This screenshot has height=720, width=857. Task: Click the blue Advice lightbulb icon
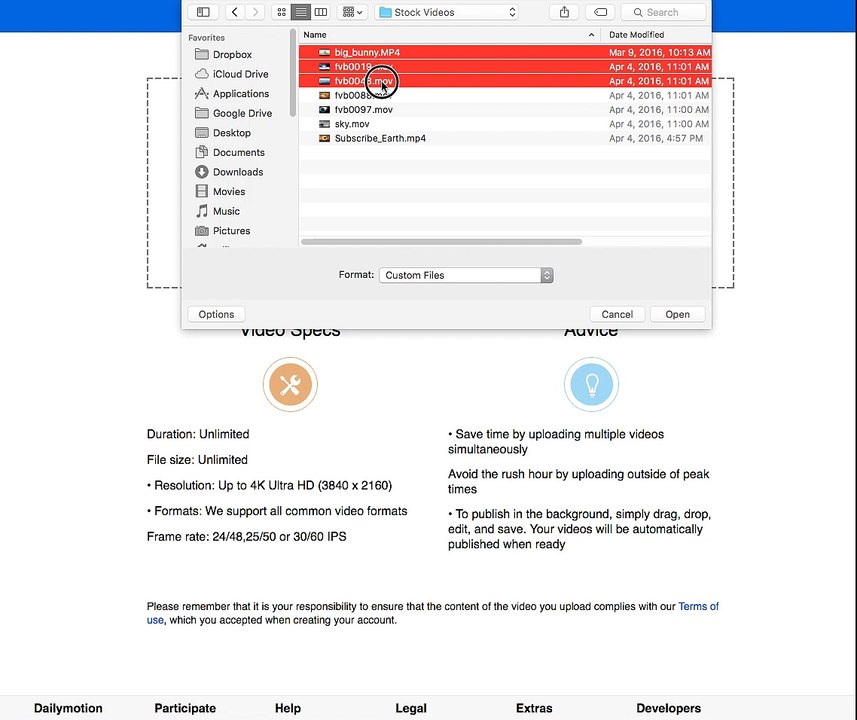591,384
